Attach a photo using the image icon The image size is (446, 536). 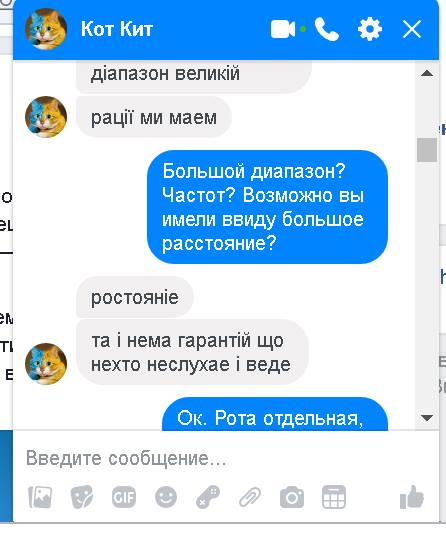pos(40,497)
